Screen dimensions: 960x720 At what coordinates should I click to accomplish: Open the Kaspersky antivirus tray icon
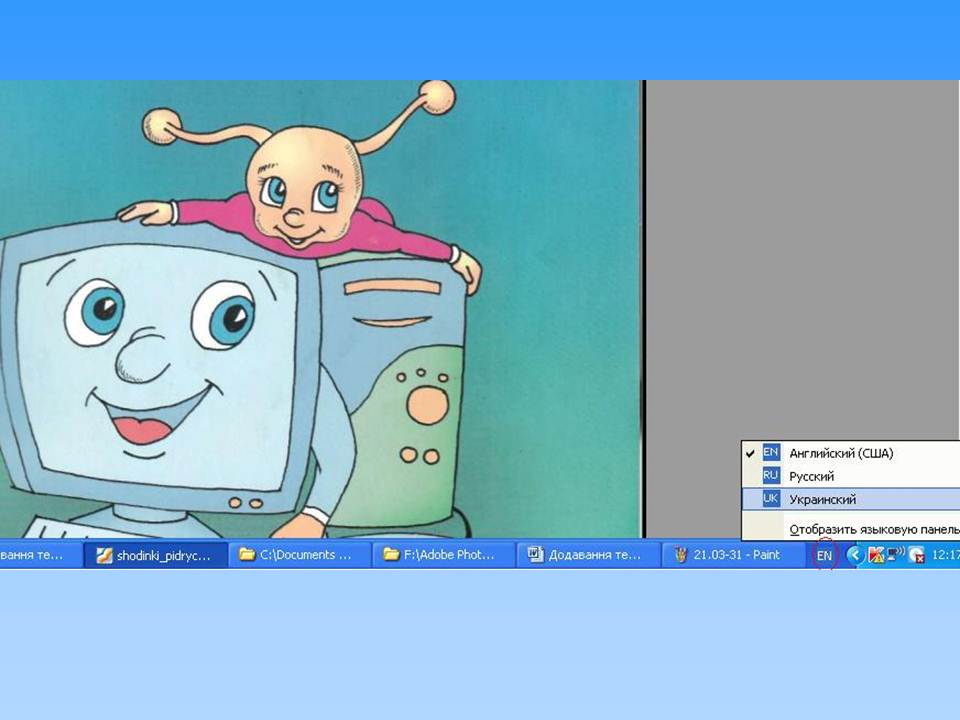[876, 555]
